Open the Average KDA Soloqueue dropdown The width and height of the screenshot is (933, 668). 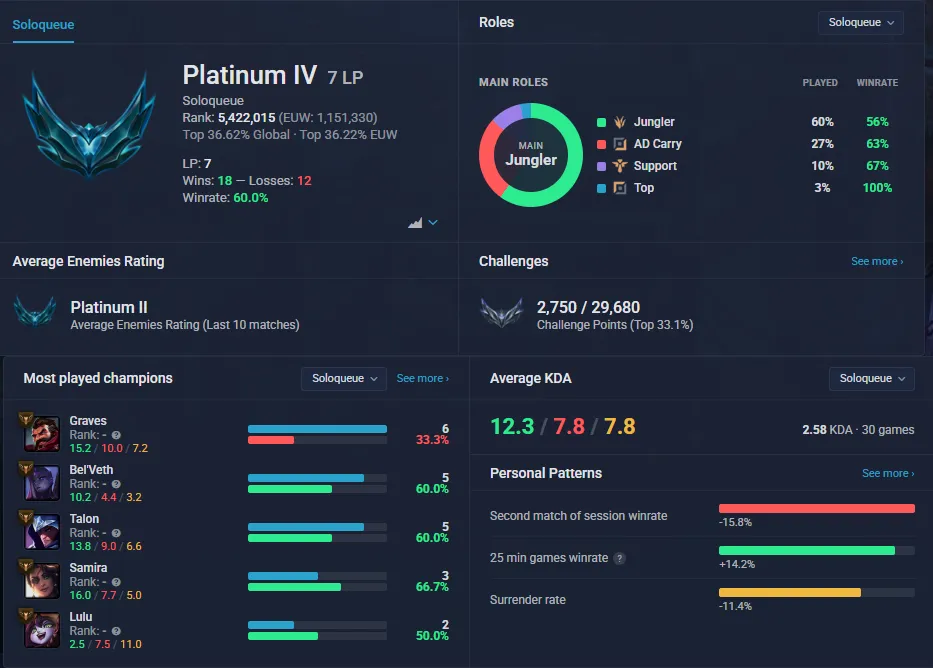tap(871, 378)
